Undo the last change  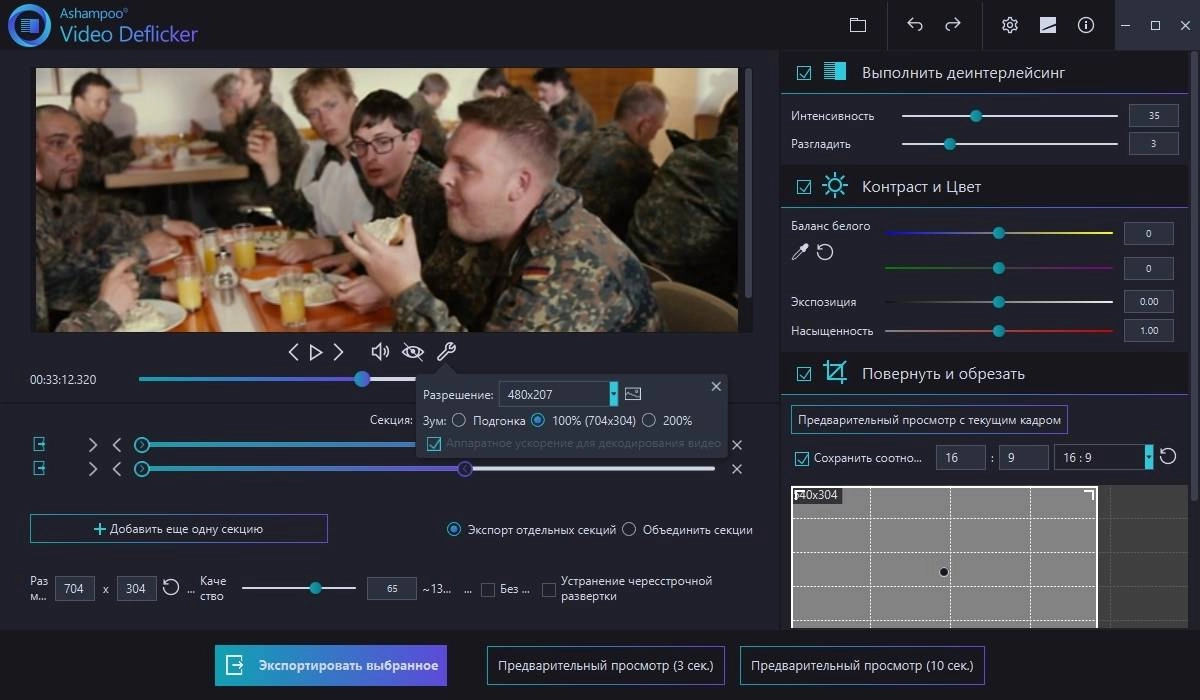click(x=915, y=25)
